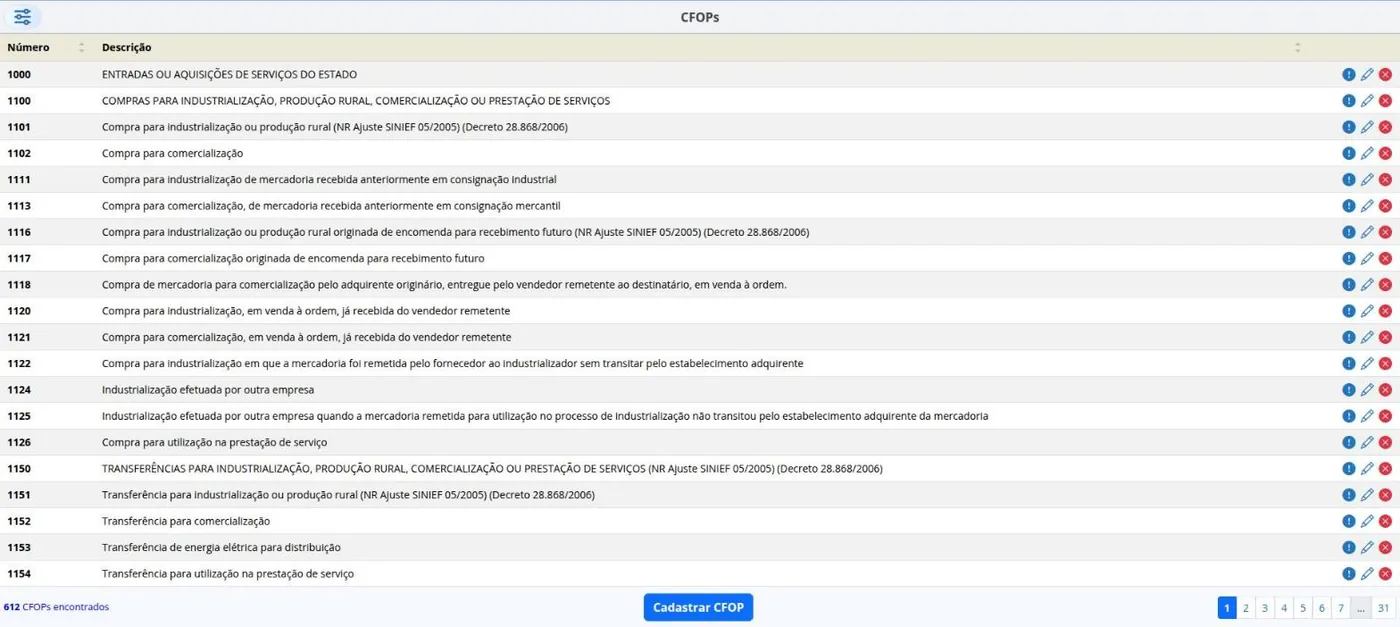
Task: Show info for CFOP 1102
Action: (x=1349, y=154)
